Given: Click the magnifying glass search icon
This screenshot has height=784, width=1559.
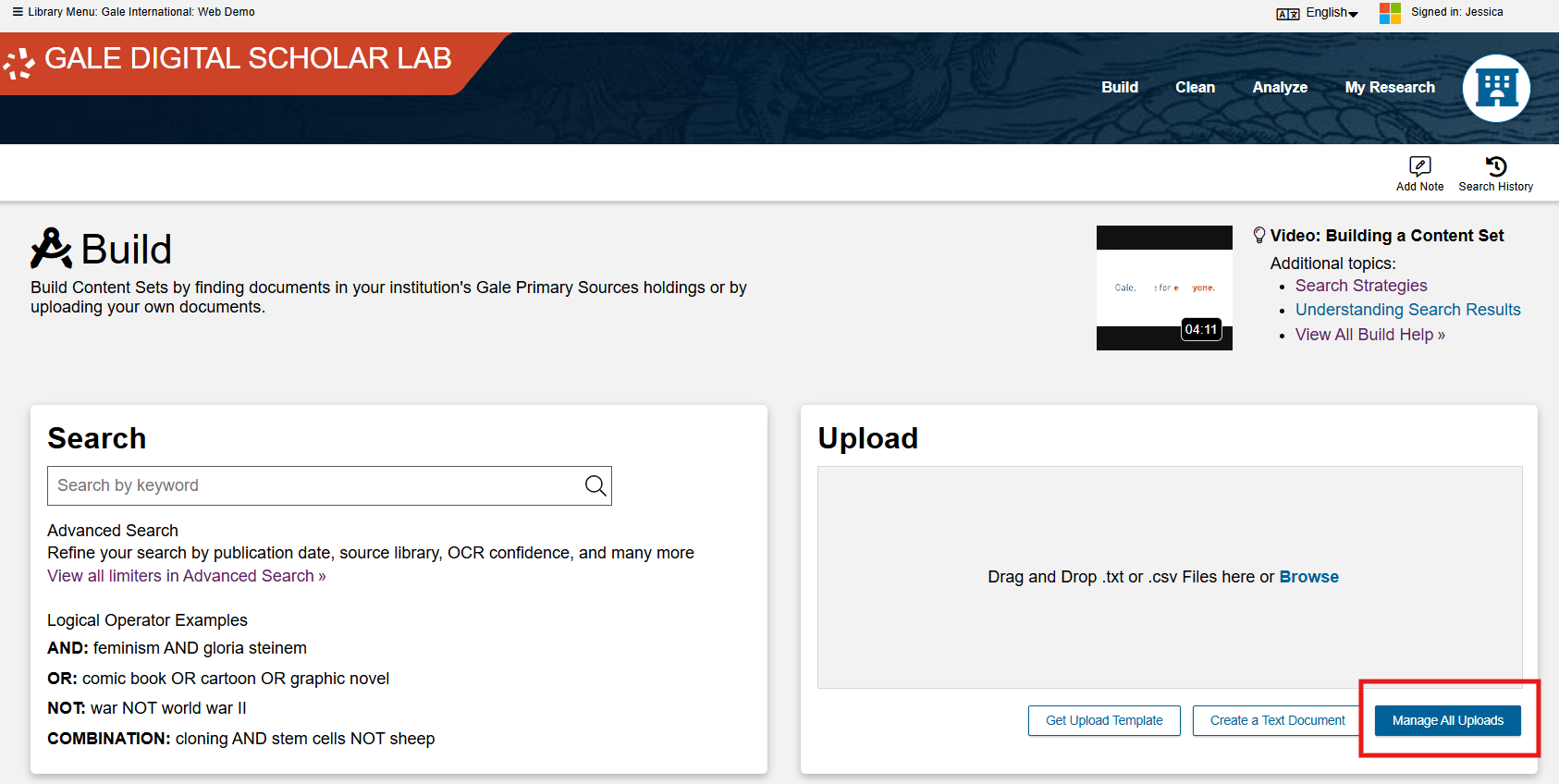Looking at the screenshot, I should [595, 485].
